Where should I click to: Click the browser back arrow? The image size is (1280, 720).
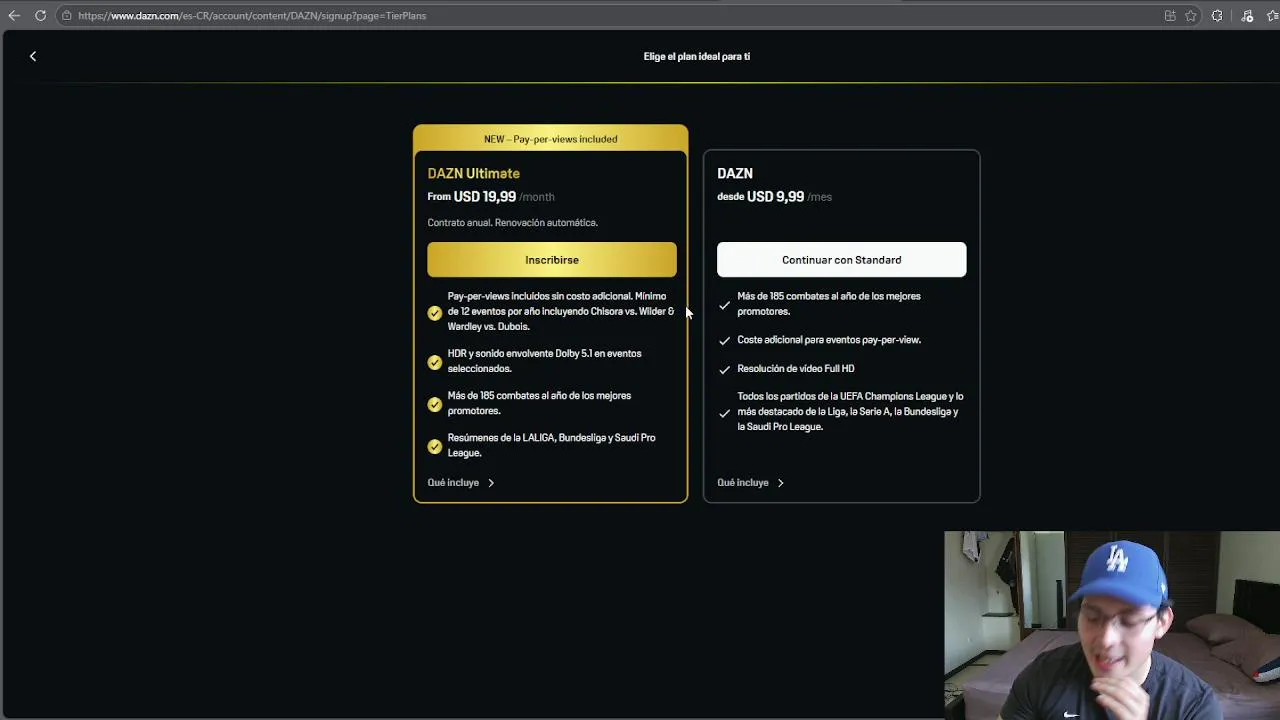pos(14,16)
